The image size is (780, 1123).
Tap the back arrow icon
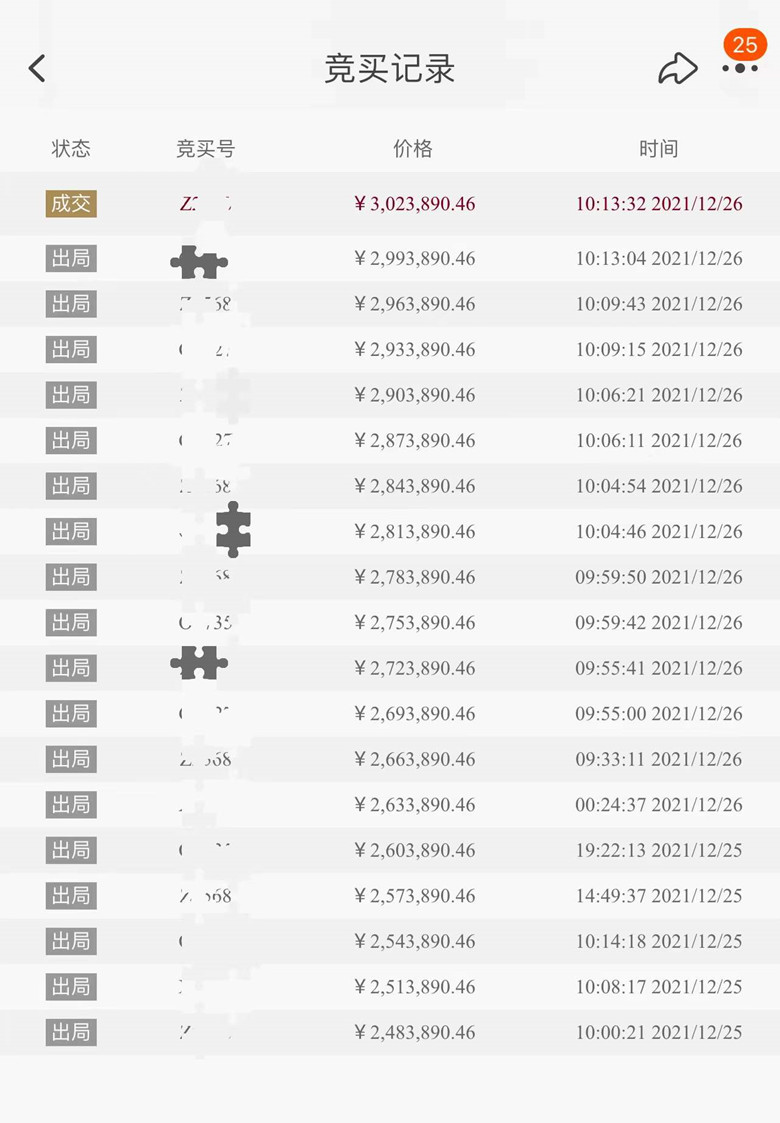click(x=37, y=69)
